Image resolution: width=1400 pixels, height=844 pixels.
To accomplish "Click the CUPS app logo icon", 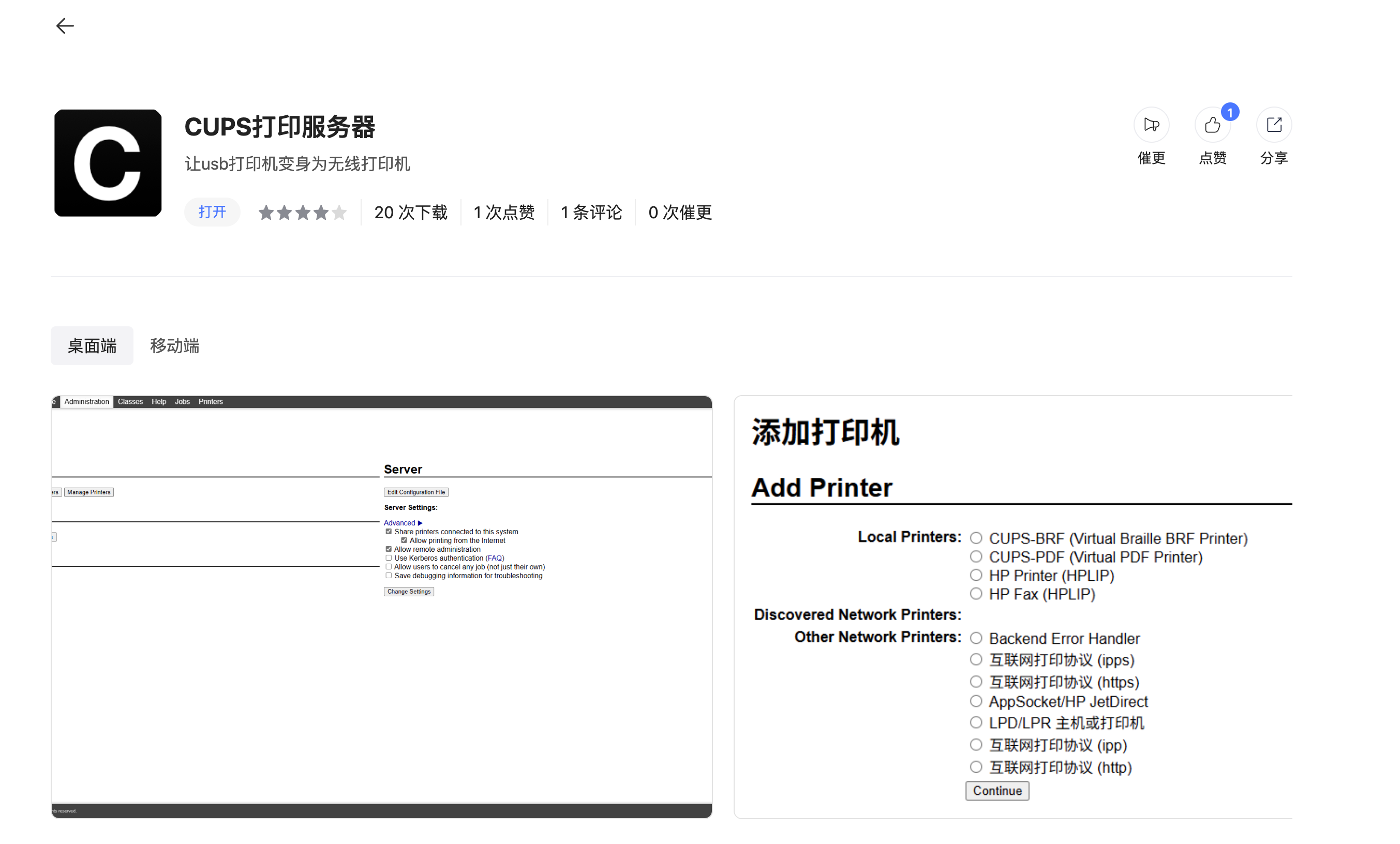I will pos(108,163).
